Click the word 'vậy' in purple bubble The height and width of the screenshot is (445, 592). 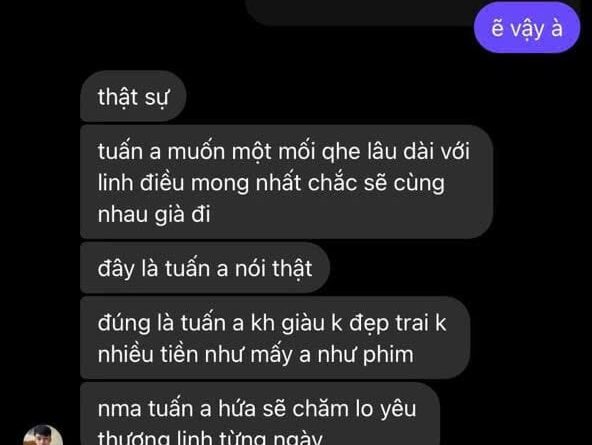(x=527, y=29)
